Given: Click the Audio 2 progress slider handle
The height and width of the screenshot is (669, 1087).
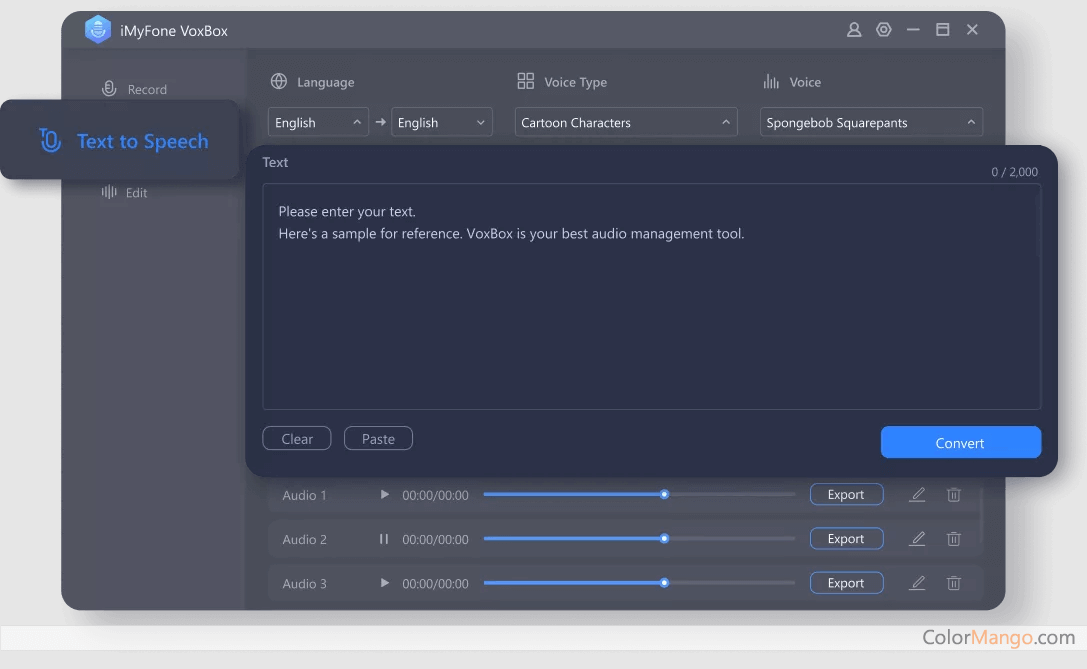Looking at the screenshot, I should pos(664,539).
